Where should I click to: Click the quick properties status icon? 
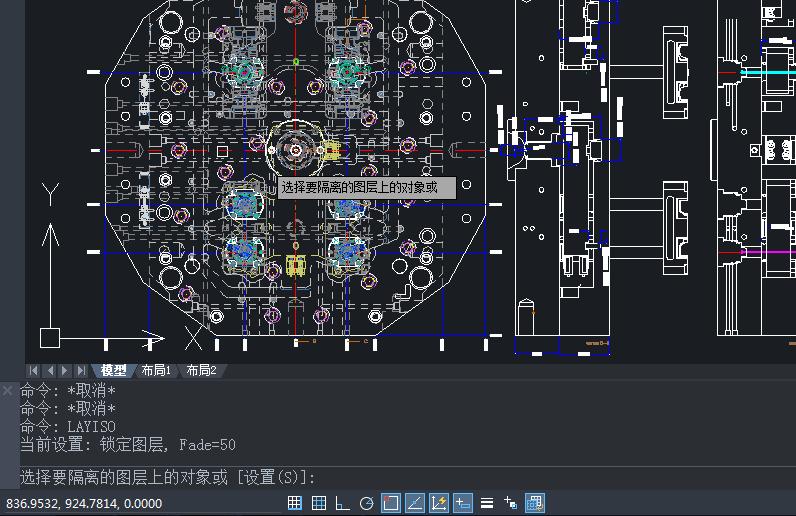tap(510, 503)
